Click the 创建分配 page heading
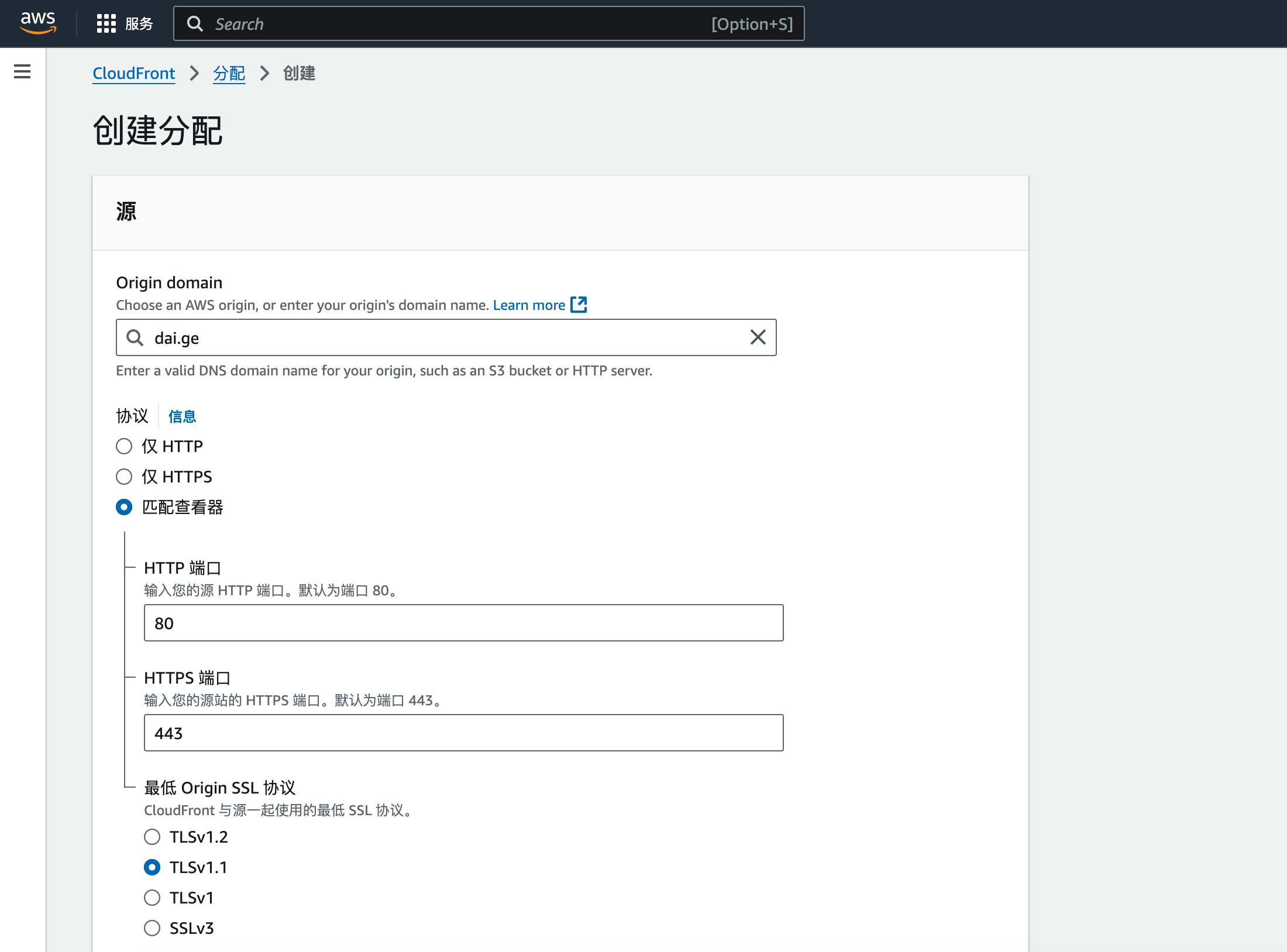The width and height of the screenshot is (1287, 952). 158,130
